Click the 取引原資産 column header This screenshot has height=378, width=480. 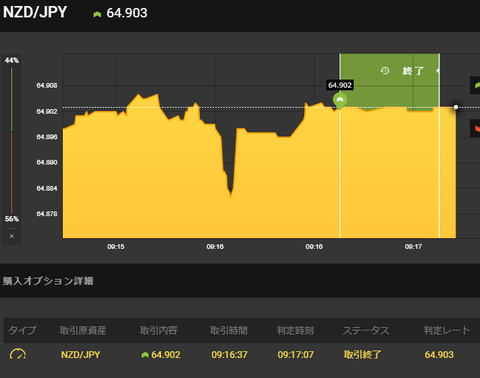(83, 330)
